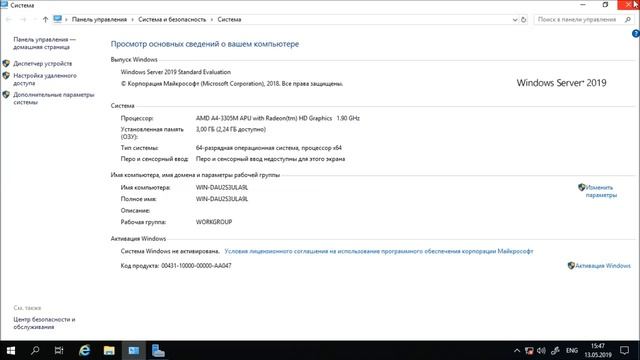Open the Action Center notifications icon
The height and width of the screenshot is (360, 640).
624,351
